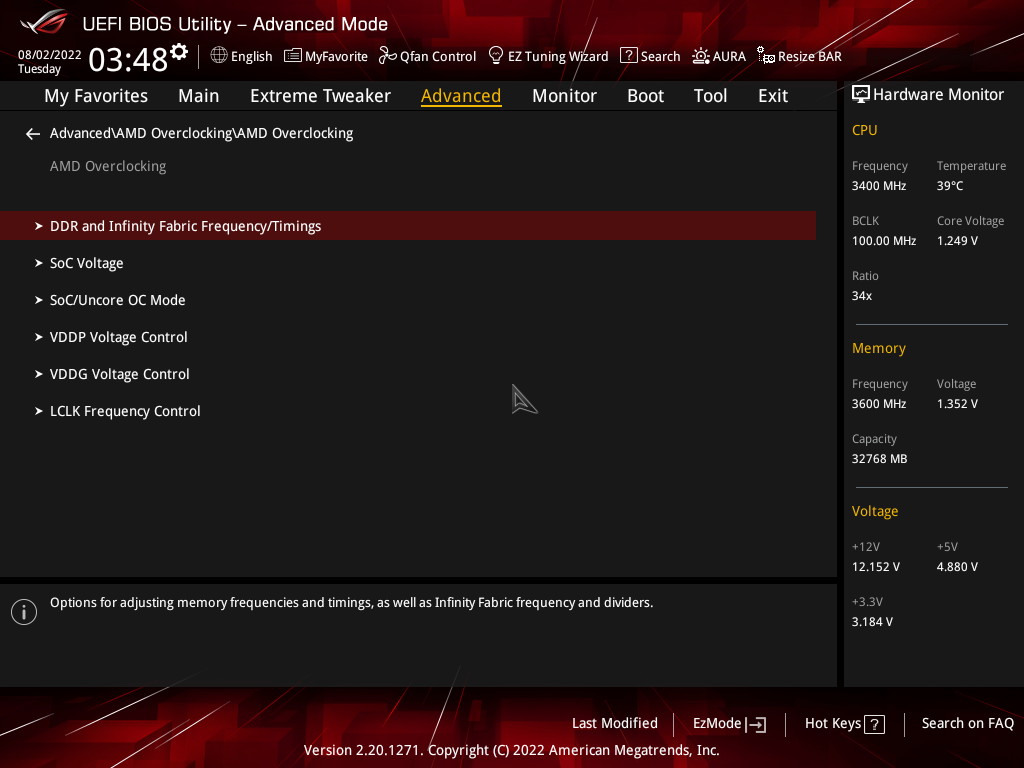1024x768 pixels.
Task: Expand the VDDP Voltage Control arrow
Action: [x=39, y=337]
